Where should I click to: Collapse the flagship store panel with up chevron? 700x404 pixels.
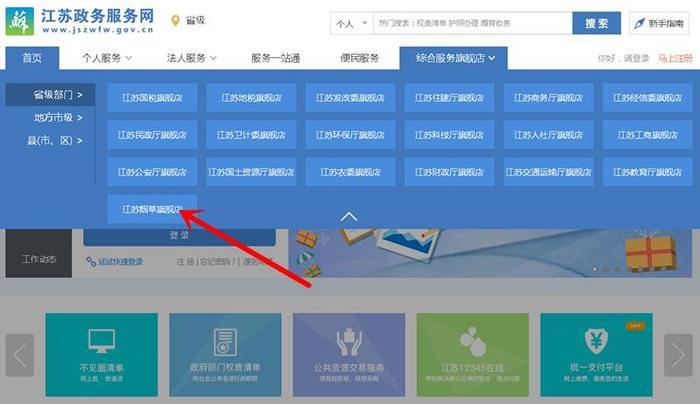coord(349,217)
